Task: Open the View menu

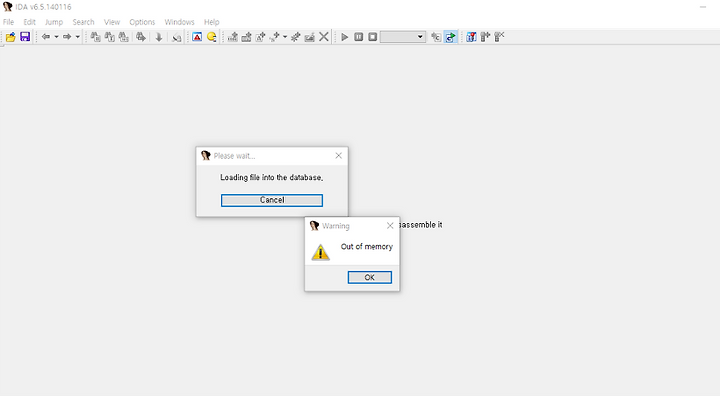Action: coord(112,22)
